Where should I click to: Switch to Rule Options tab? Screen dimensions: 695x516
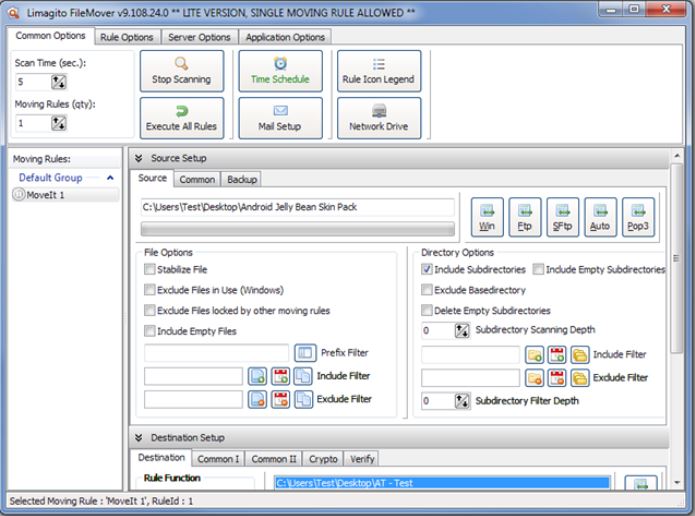point(127,37)
